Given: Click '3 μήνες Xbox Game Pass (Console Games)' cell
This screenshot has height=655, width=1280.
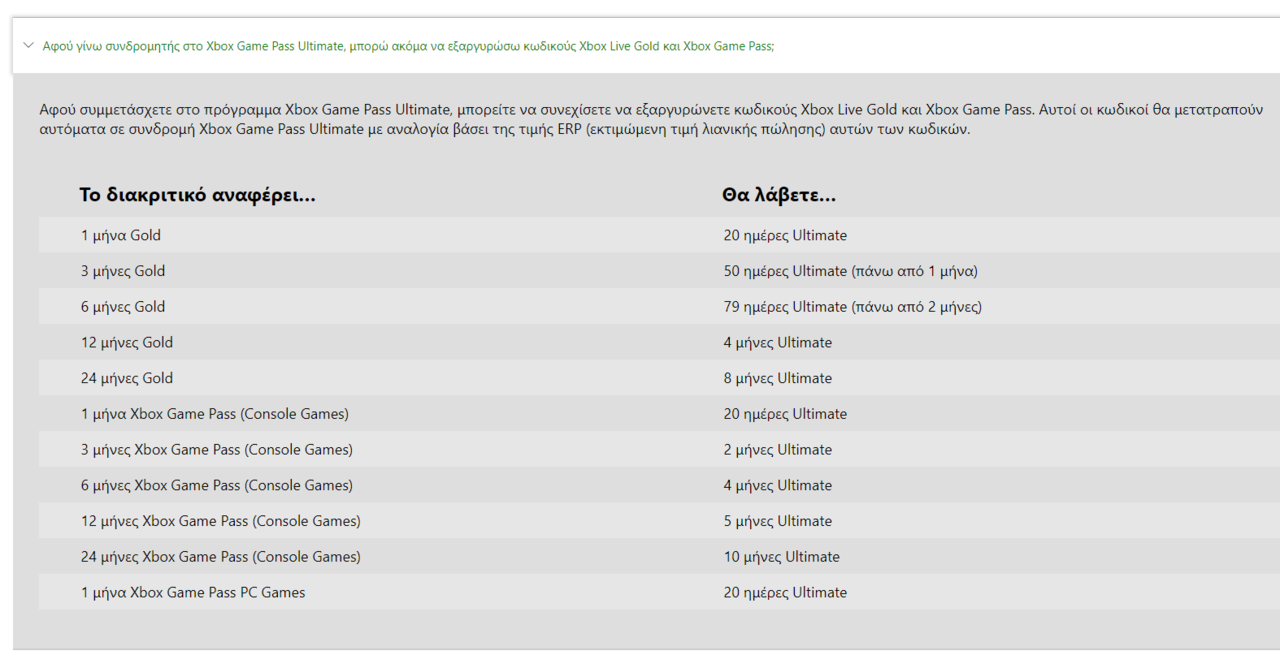Looking at the screenshot, I should tap(217, 450).
